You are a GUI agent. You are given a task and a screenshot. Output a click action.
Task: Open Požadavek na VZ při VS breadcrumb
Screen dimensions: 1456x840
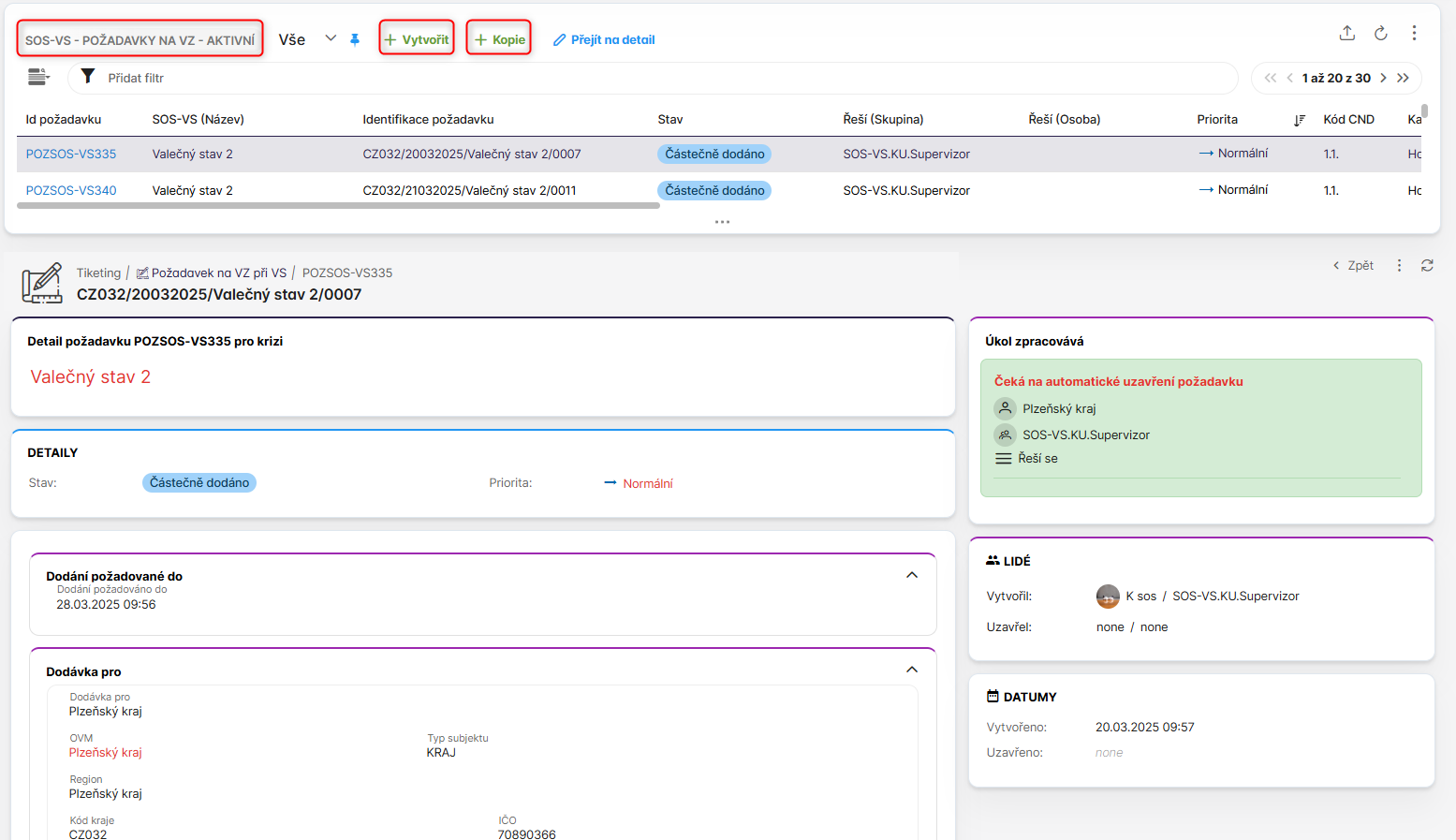coord(218,273)
